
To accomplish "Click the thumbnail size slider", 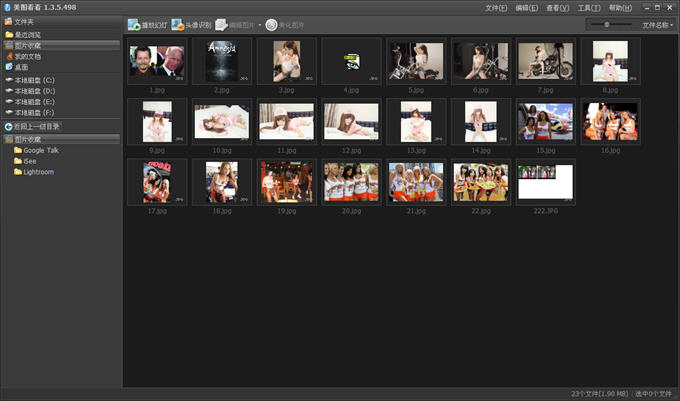I will point(606,24).
